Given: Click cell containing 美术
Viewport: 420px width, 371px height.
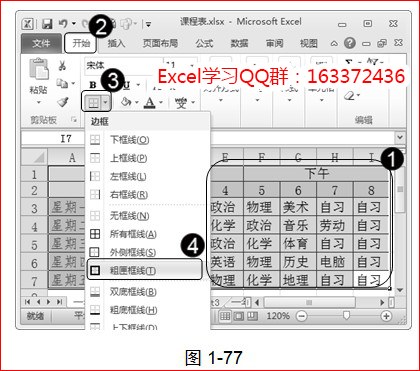Looking at the screenshot, I should [298, 208].
